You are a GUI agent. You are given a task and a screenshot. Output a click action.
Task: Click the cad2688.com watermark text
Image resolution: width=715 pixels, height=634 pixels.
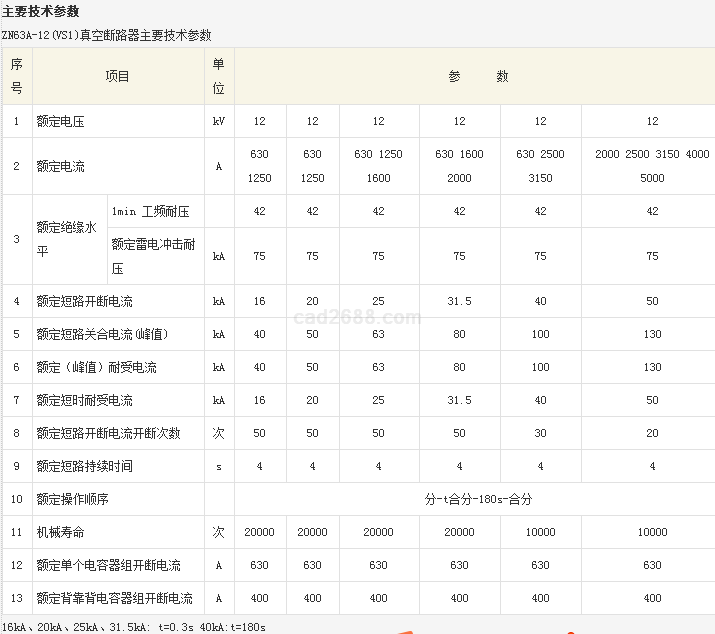[x=358, y=318]
